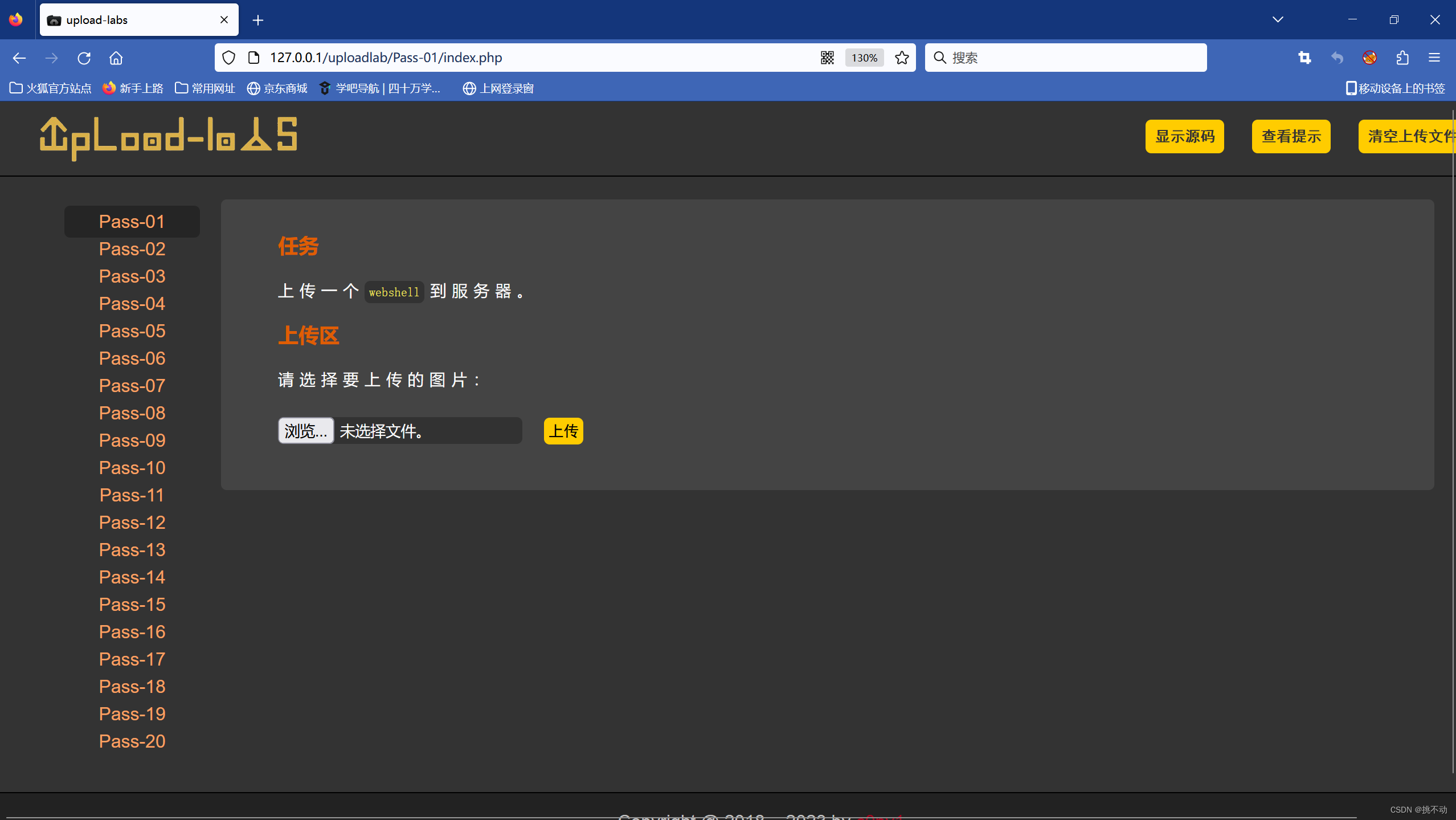Go to Pass-14

coord(132,577)
